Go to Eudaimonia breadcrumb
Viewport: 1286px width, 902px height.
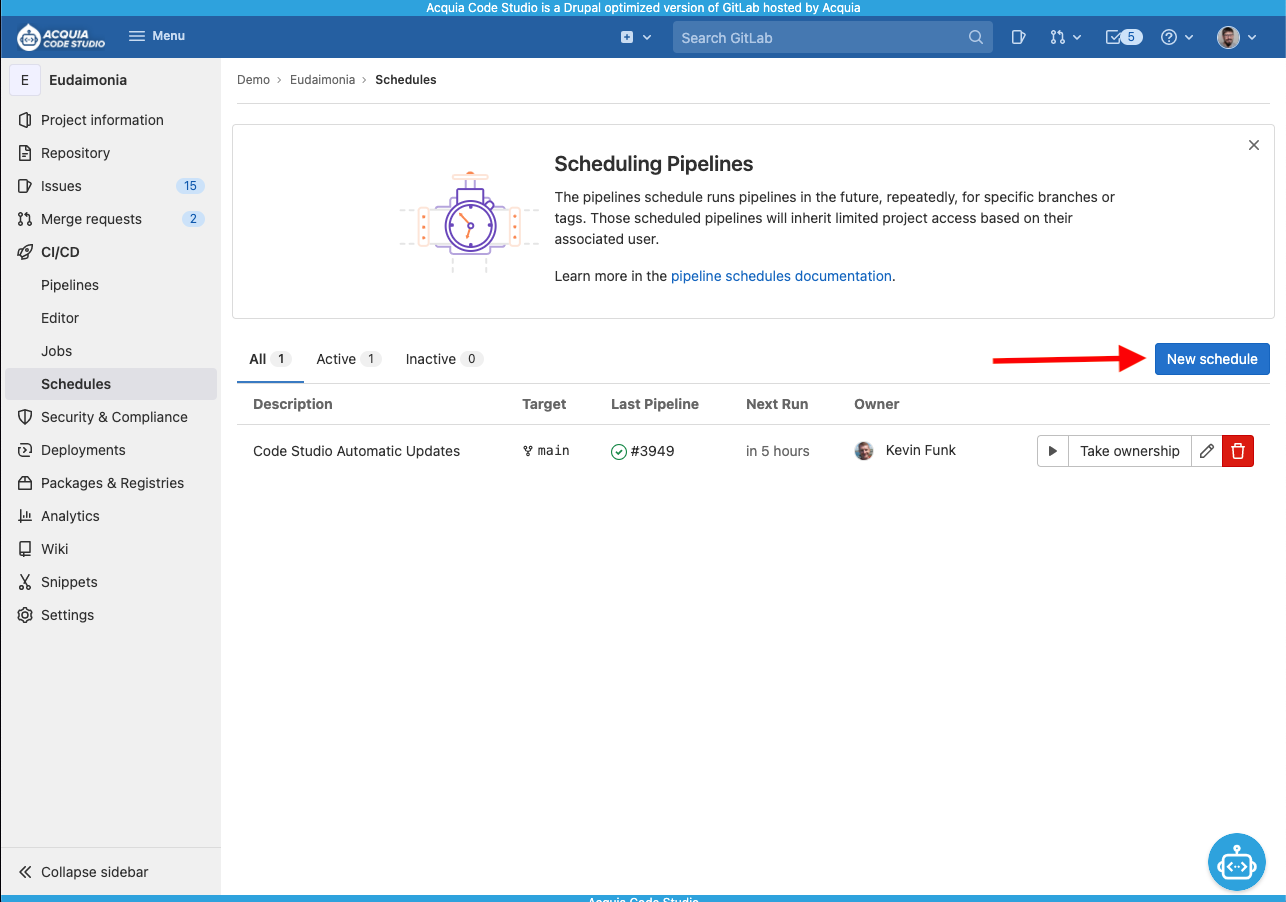[322, 80]
